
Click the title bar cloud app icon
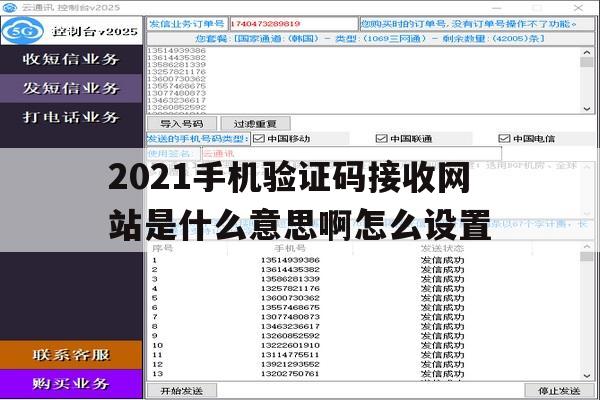click(9, 7)
